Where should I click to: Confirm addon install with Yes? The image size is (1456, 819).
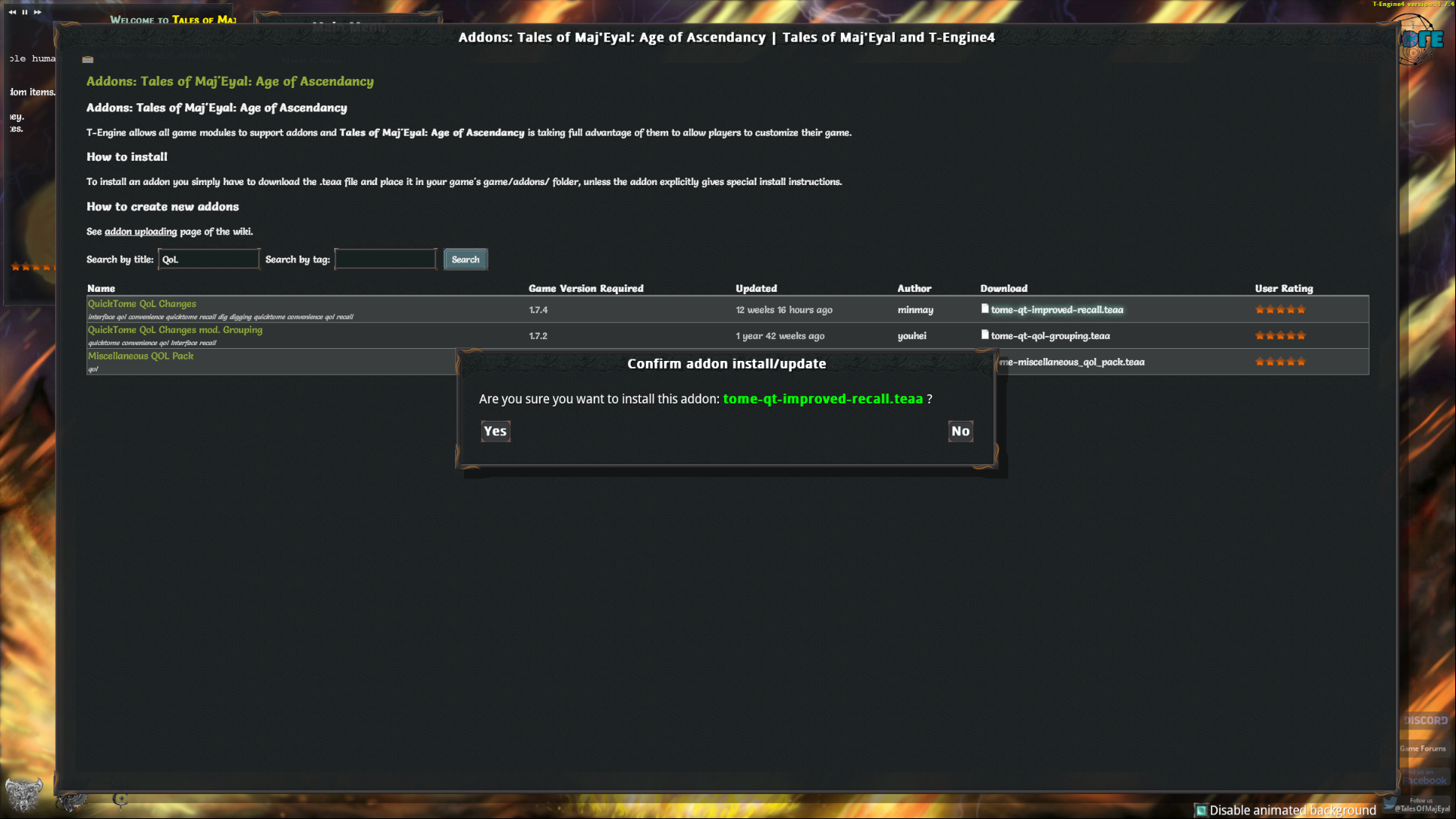coord(495,431)
